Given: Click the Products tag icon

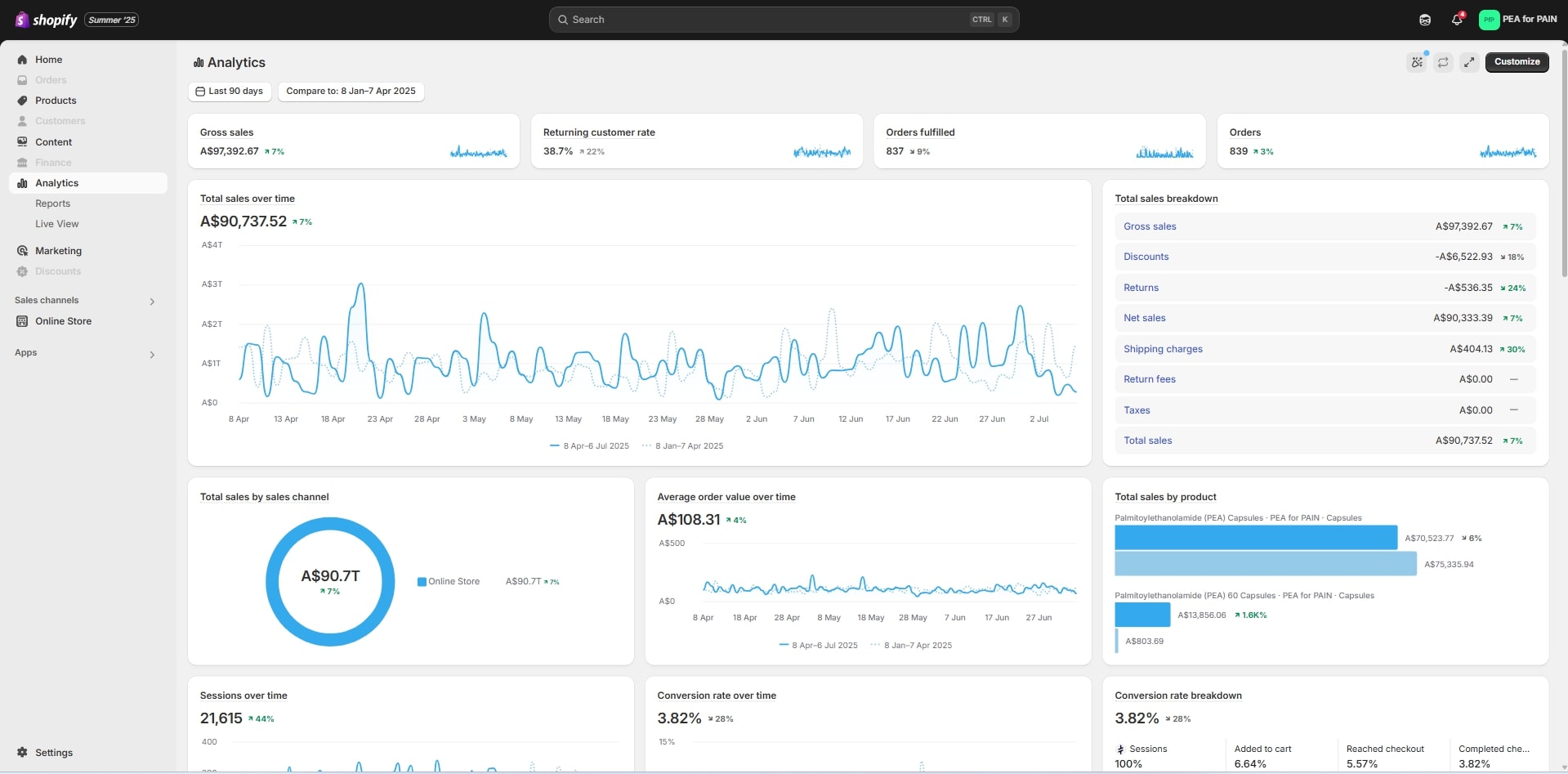Looking at the screenshot, I should [x=22, y=101].
